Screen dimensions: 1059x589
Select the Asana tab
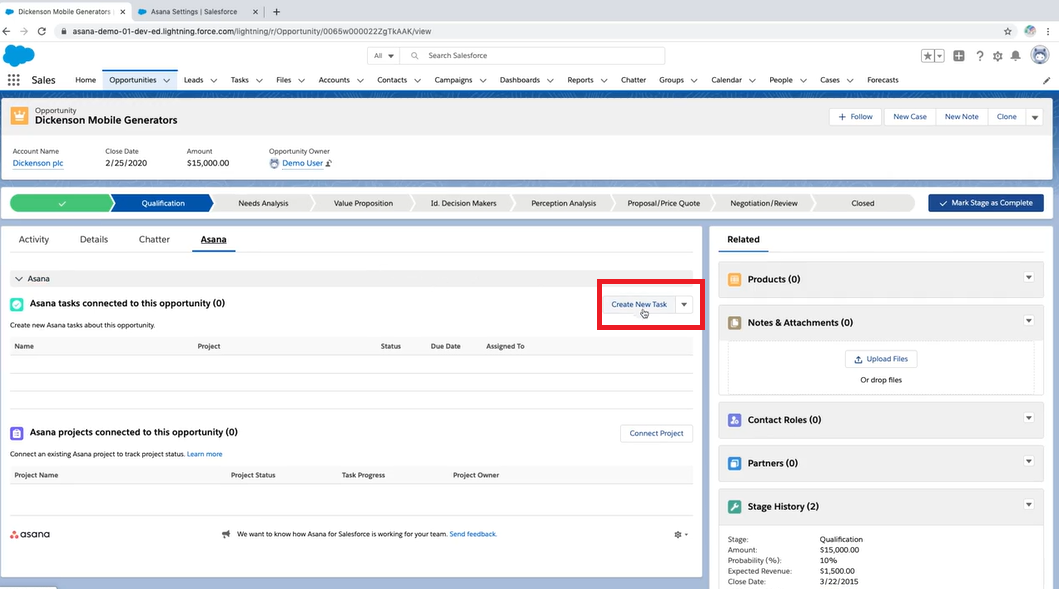click(x=213, y=239)
